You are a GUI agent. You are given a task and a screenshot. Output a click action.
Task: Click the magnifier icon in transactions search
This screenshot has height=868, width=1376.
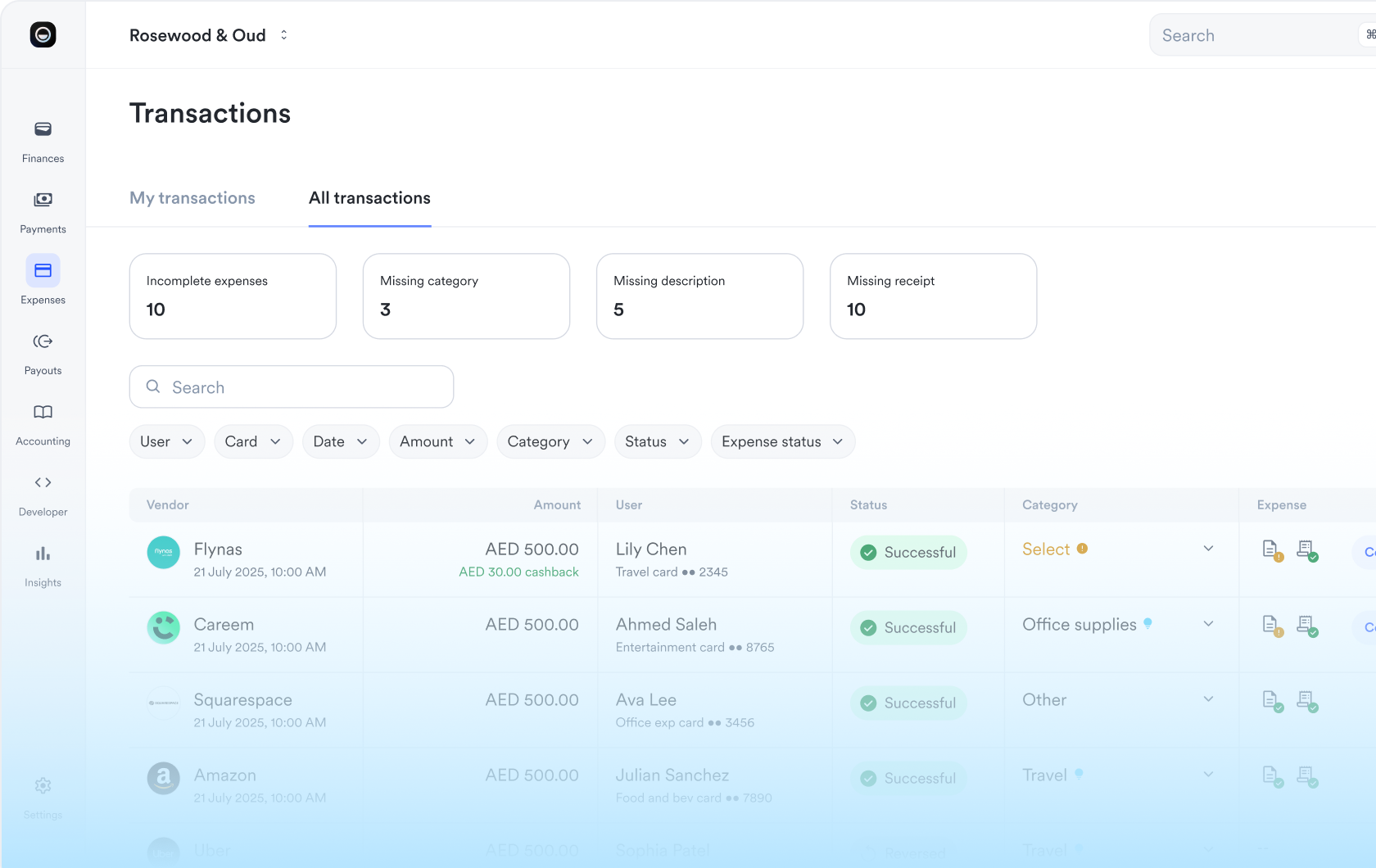tap(153, 387)
